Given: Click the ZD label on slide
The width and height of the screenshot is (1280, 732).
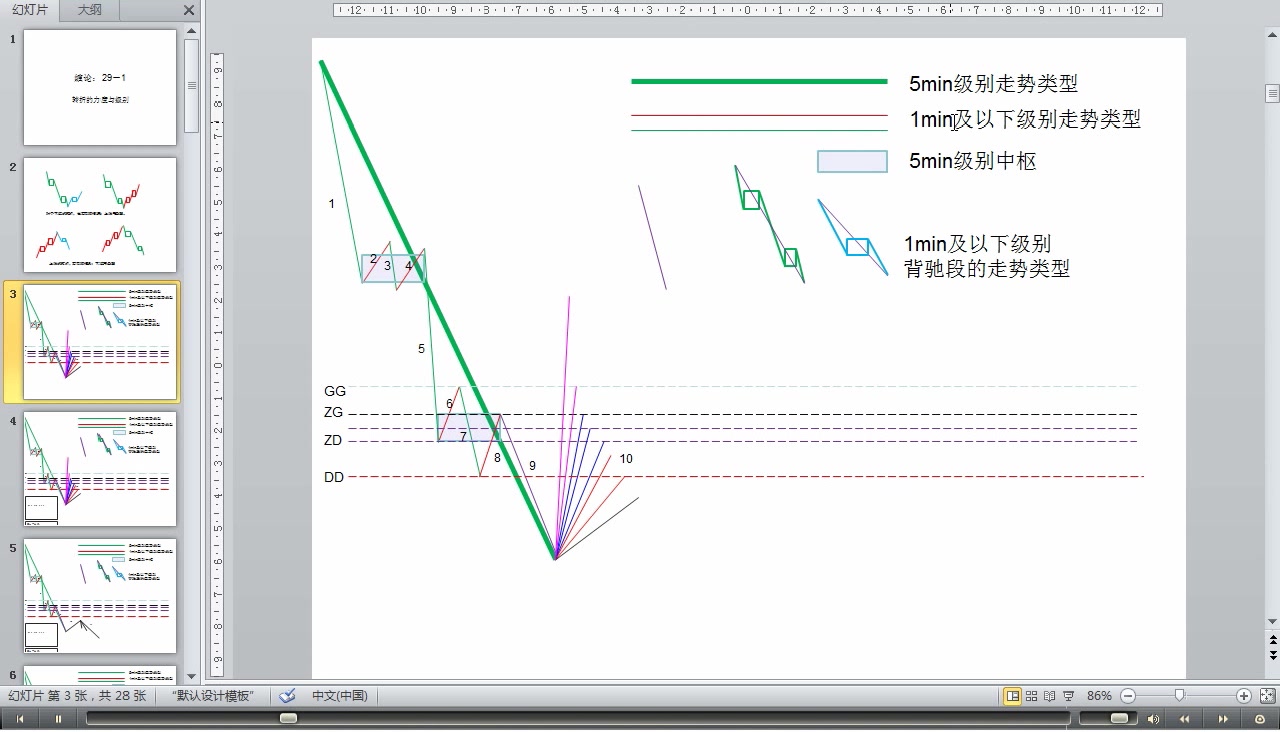Looking at the screenshot, I should pos(333,440).
